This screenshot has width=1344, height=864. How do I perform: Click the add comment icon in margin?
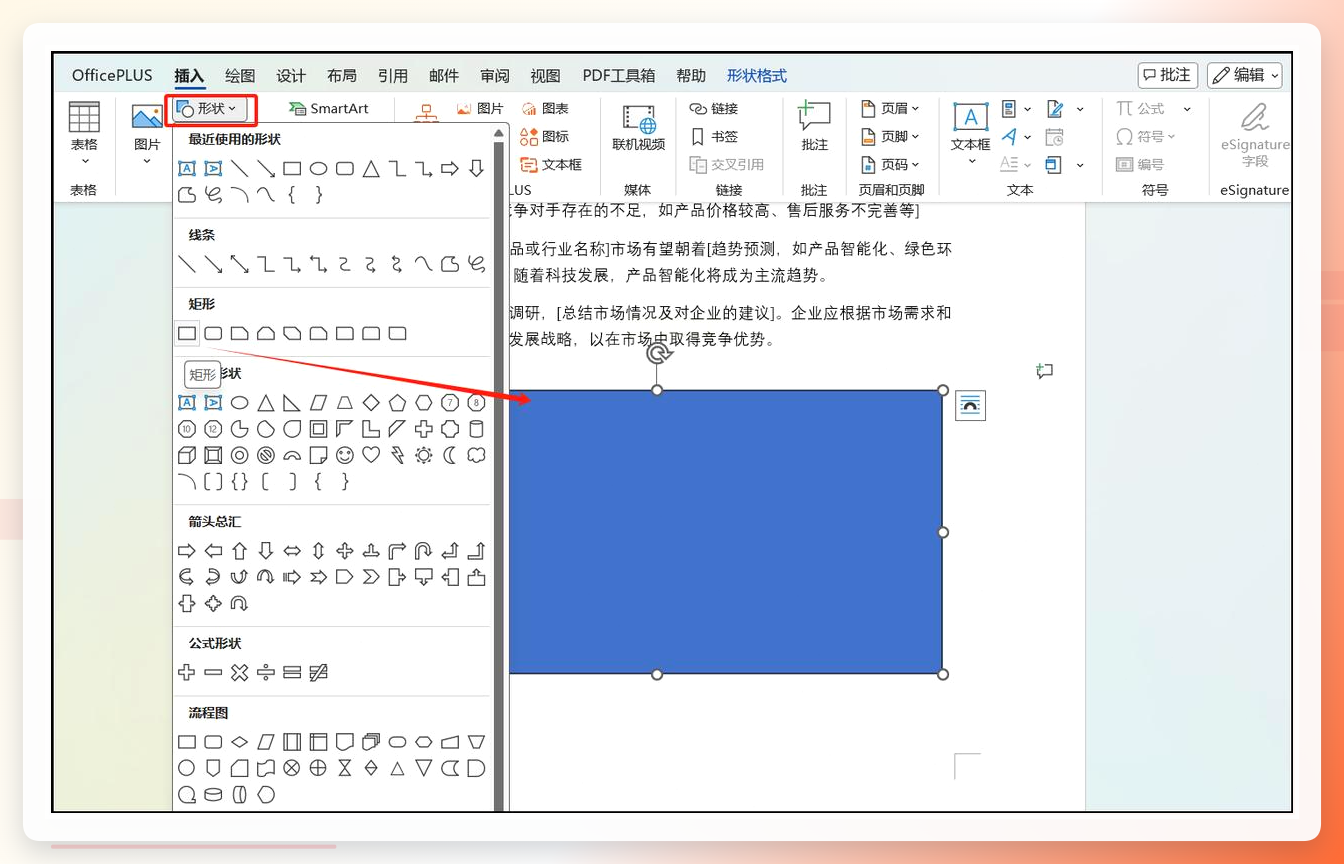pos(1045,371)
